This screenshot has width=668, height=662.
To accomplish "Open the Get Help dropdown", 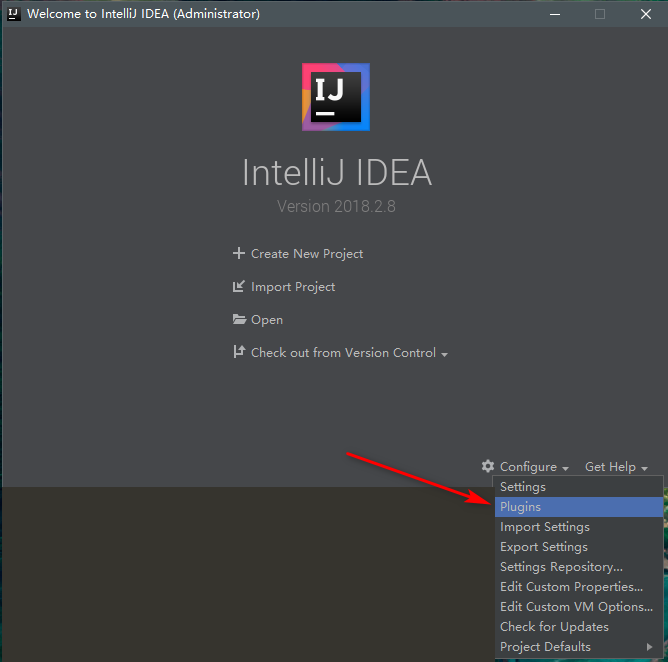I will 616,467.
